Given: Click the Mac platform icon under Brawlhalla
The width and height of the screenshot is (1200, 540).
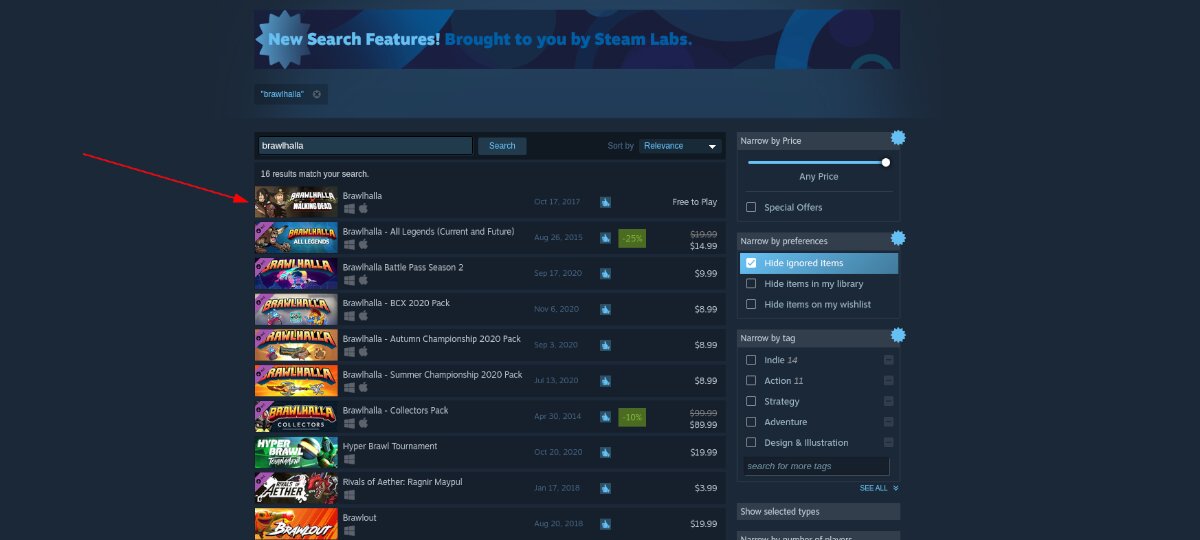Looking at the screenshot, I should tap(363, 209).
